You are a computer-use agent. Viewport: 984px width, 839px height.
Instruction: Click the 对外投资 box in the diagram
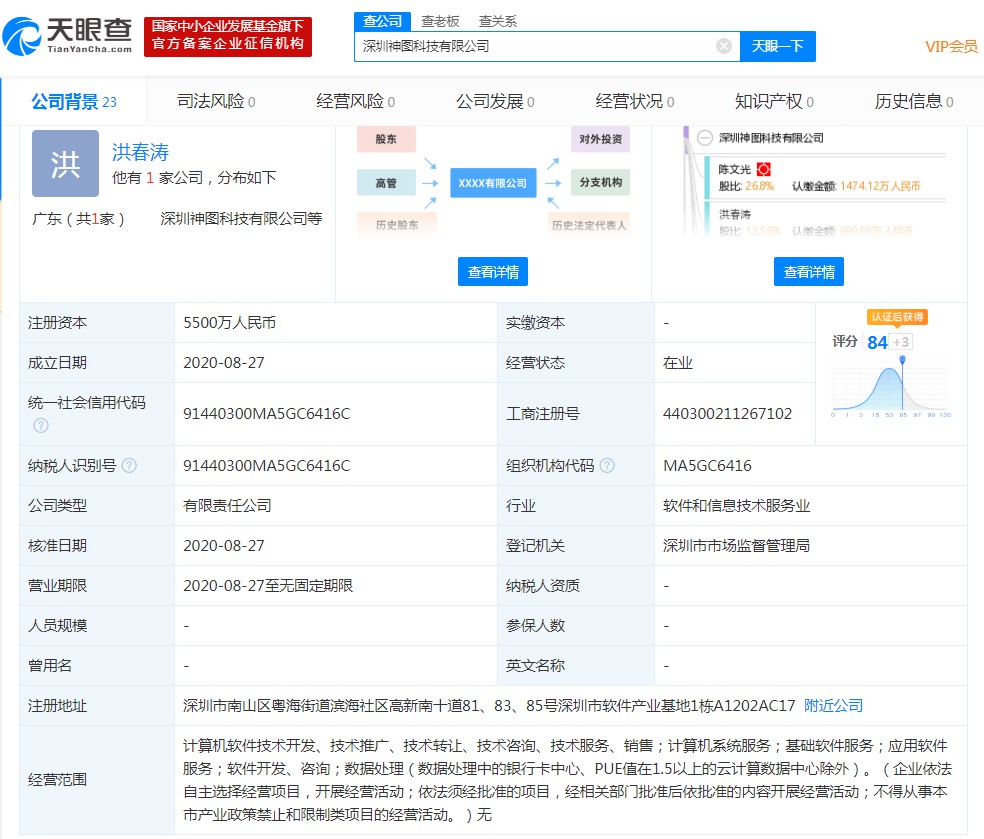point(600,139)
